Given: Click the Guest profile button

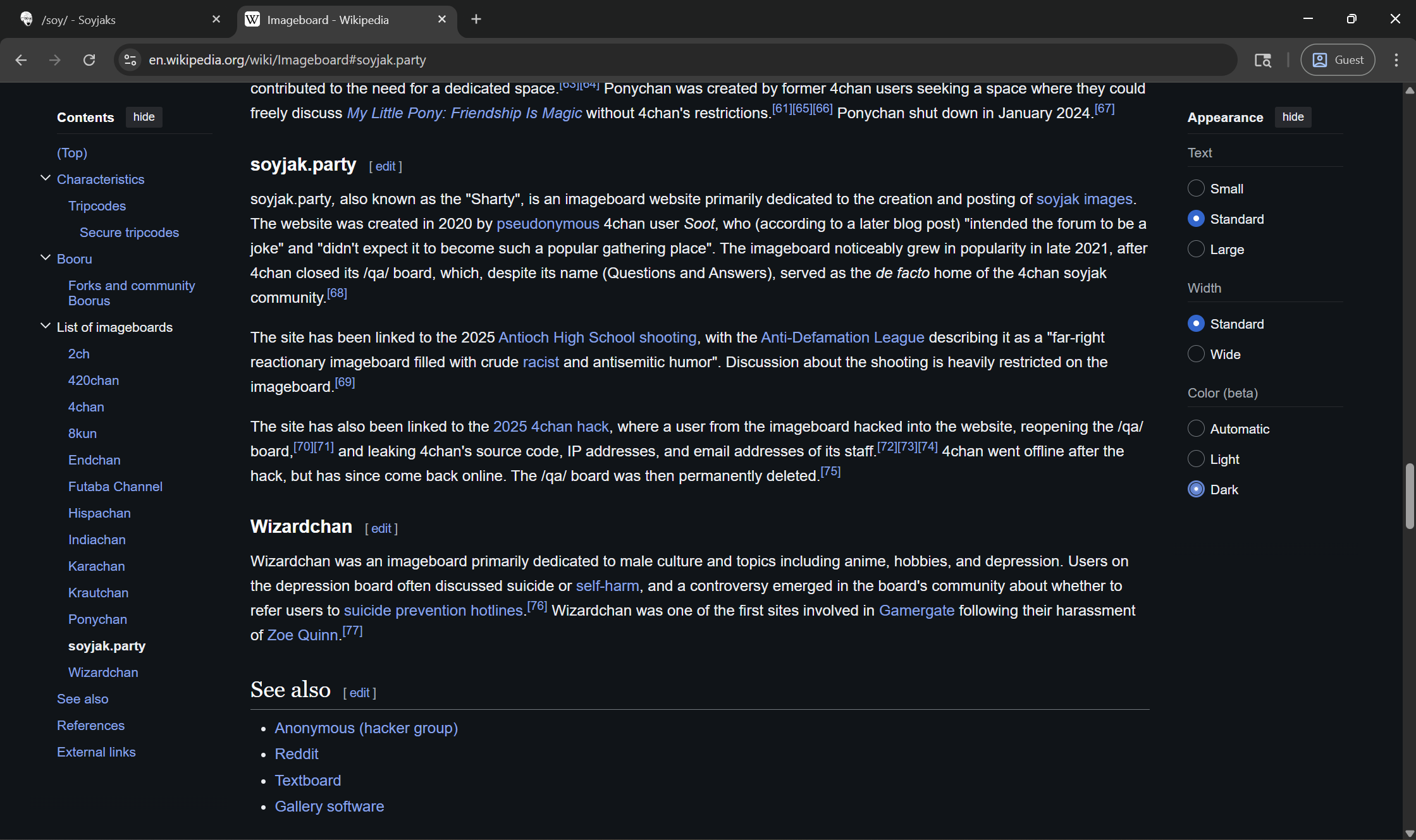Looking at the screenshot, I should click(1338, 60).
